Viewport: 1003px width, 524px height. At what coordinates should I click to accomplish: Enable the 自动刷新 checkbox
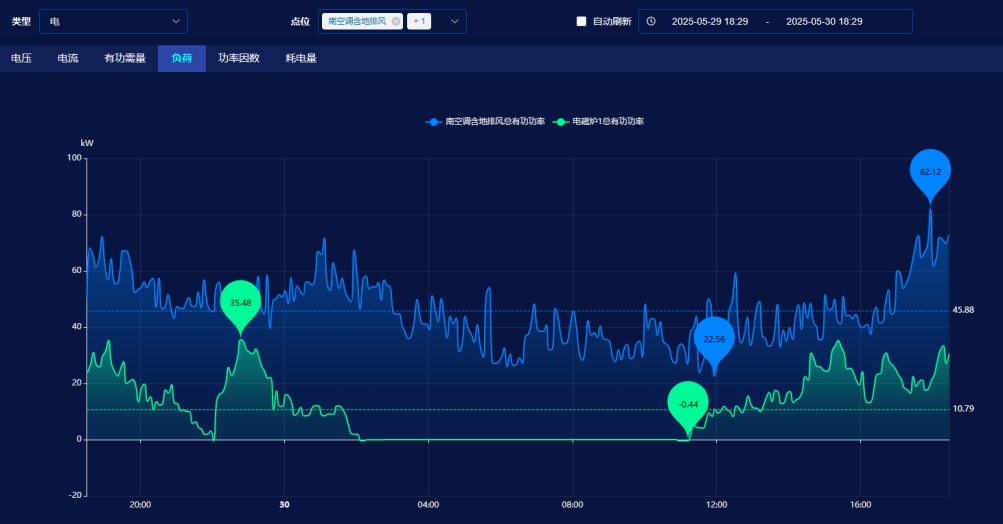tap(582, 21)
